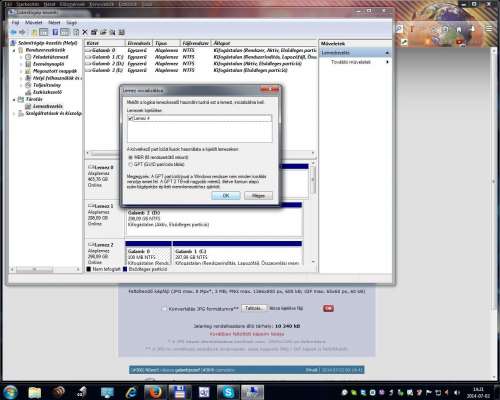
Task: Select the Eseménynapló icon in the tree
Action: coord(28,64)
